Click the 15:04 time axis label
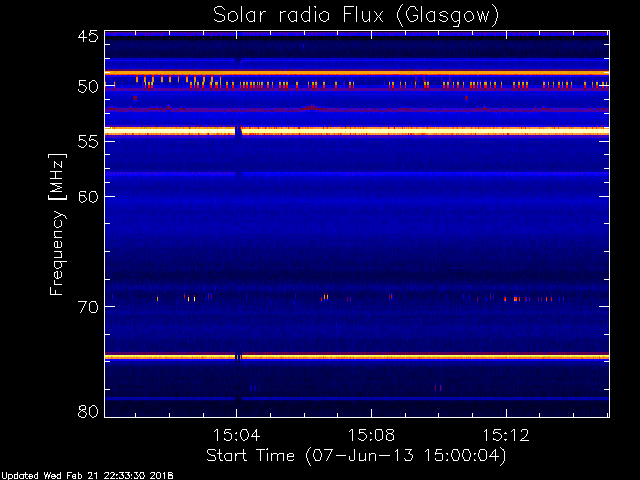 pos(236,435)
